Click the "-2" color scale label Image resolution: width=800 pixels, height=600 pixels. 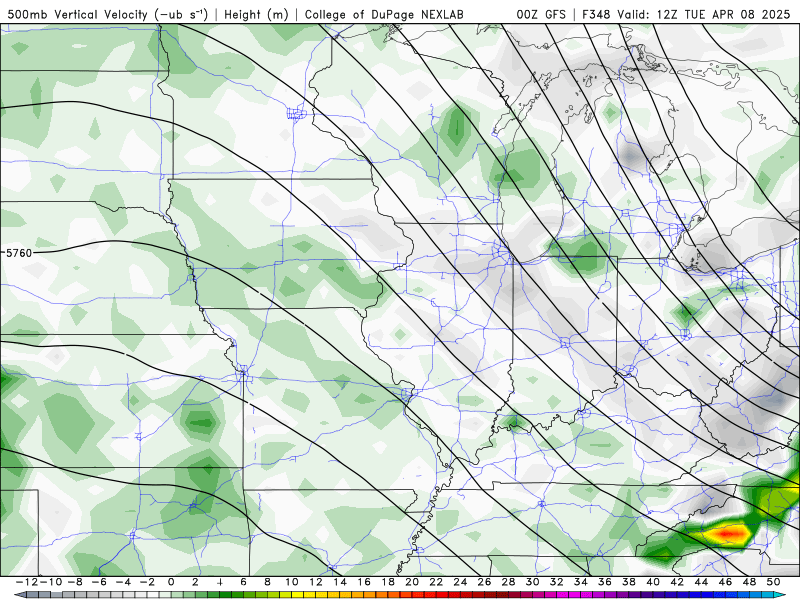(146, 582)
